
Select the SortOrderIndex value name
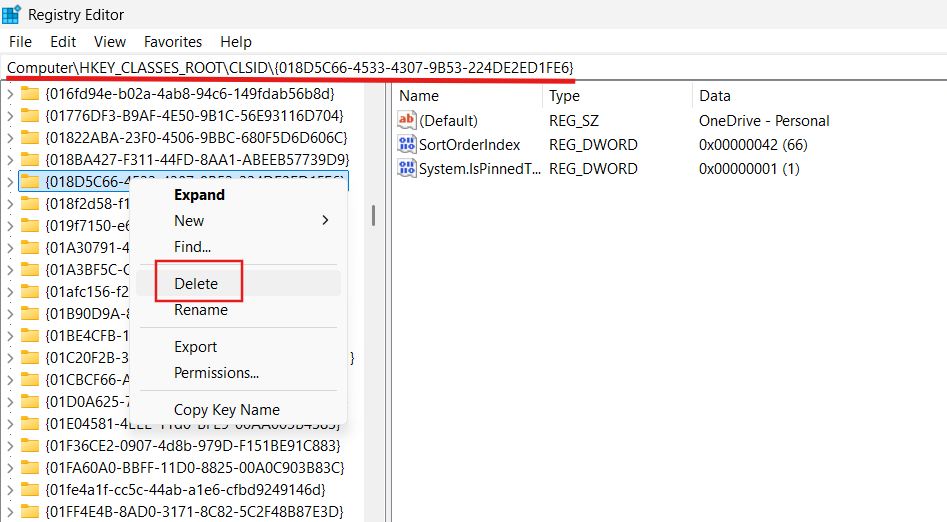point(469,145)
